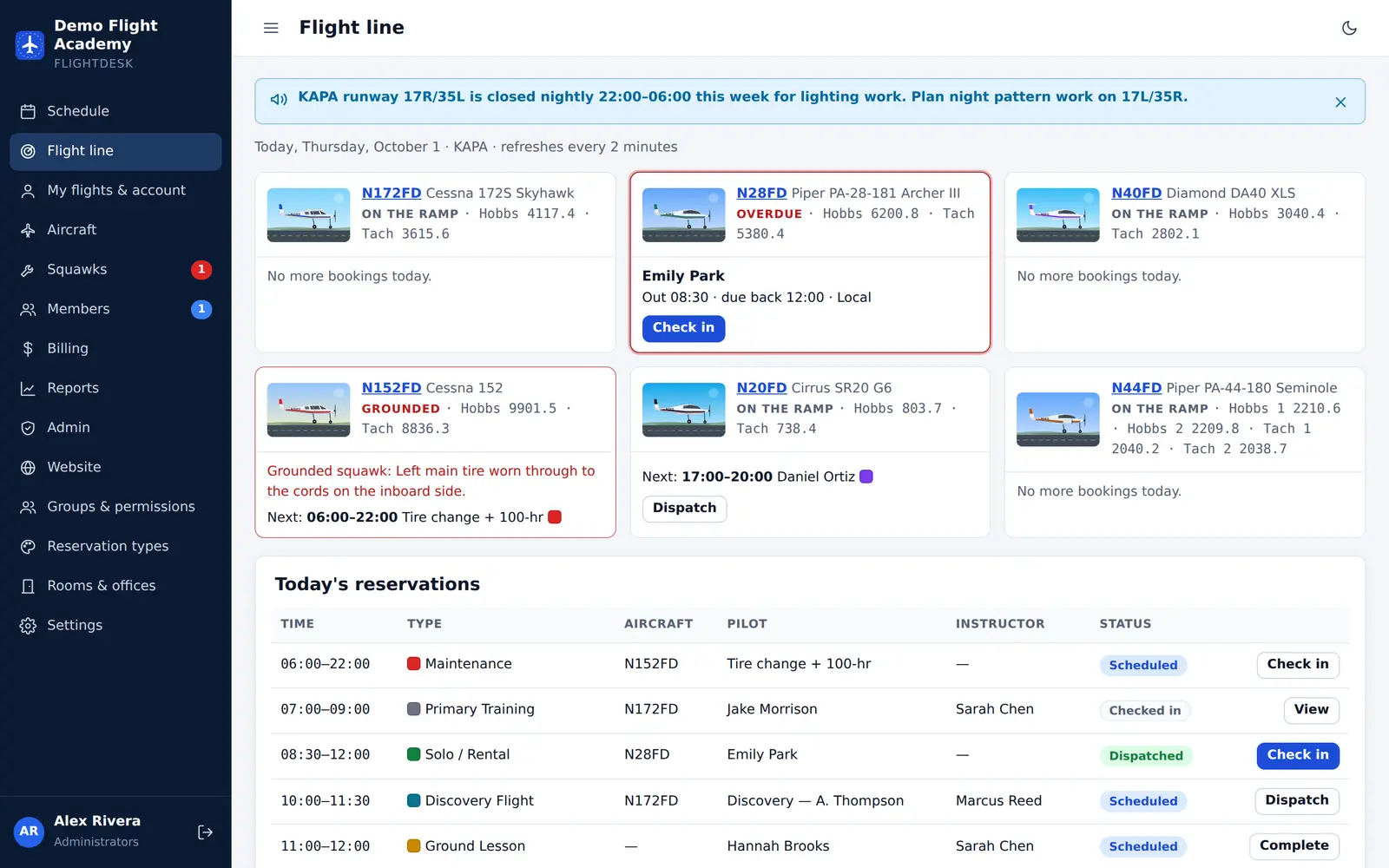Open the N172FD aircraft link
The width and height of the screenshot is (1389, 868).
pyautogui.click(x=392, y=193)
